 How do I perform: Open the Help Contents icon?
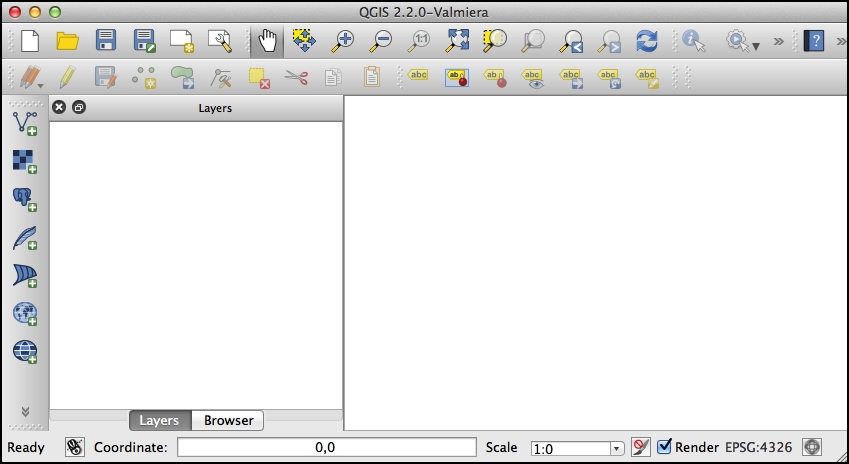[814, 41]
